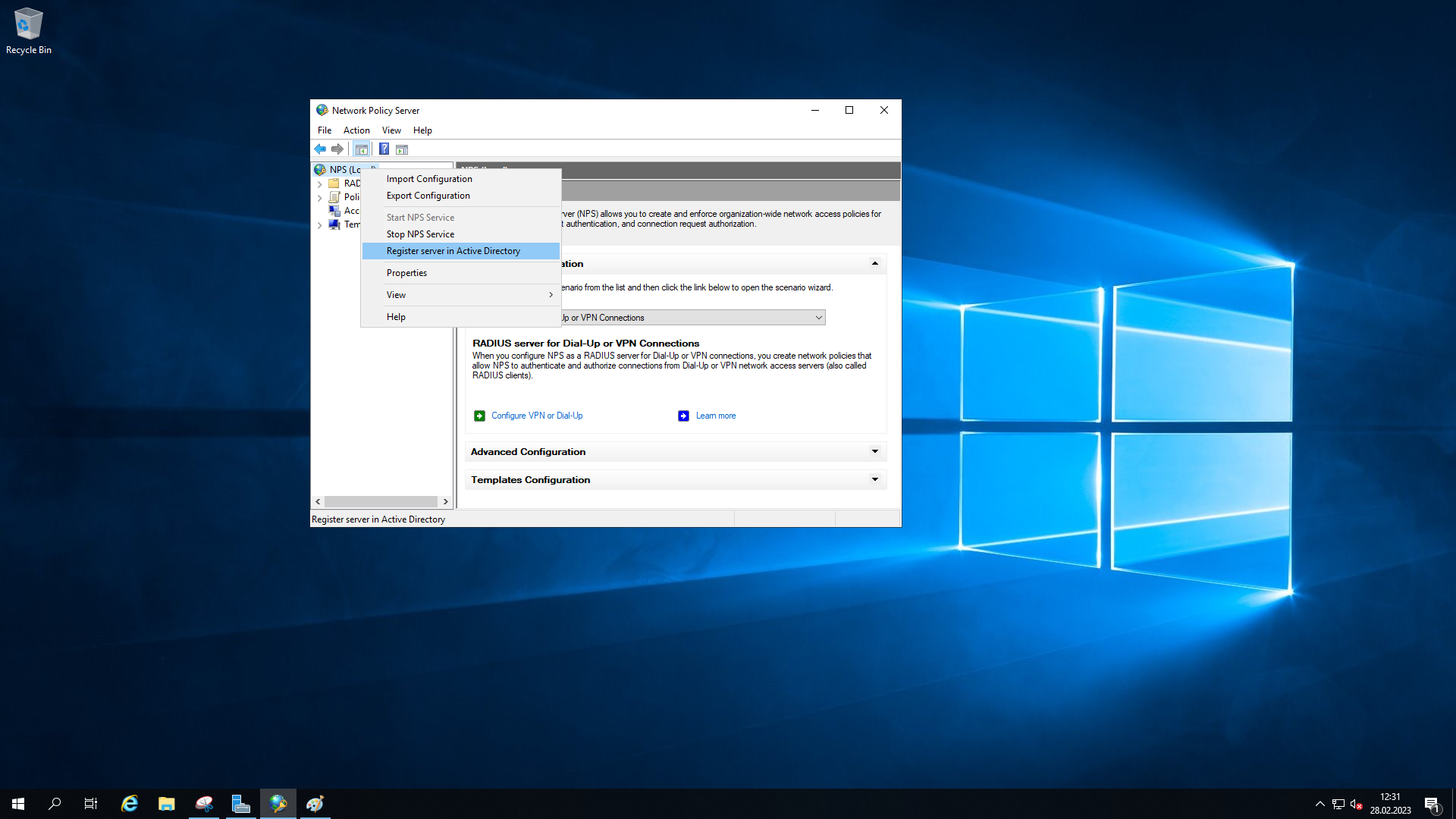The image size is (1456, 819).
Task: Expand the Templates Configuration section
Action: coord(874,480)
